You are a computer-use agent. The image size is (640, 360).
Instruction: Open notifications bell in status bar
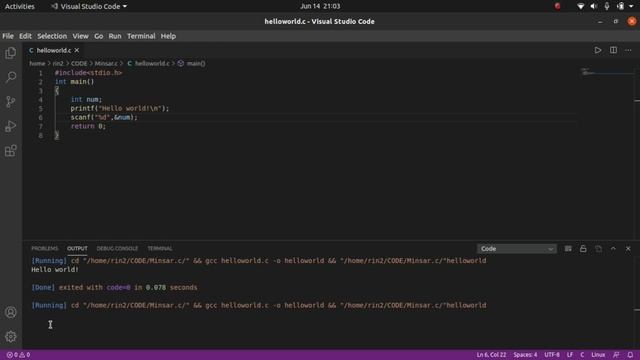(630, 355)
